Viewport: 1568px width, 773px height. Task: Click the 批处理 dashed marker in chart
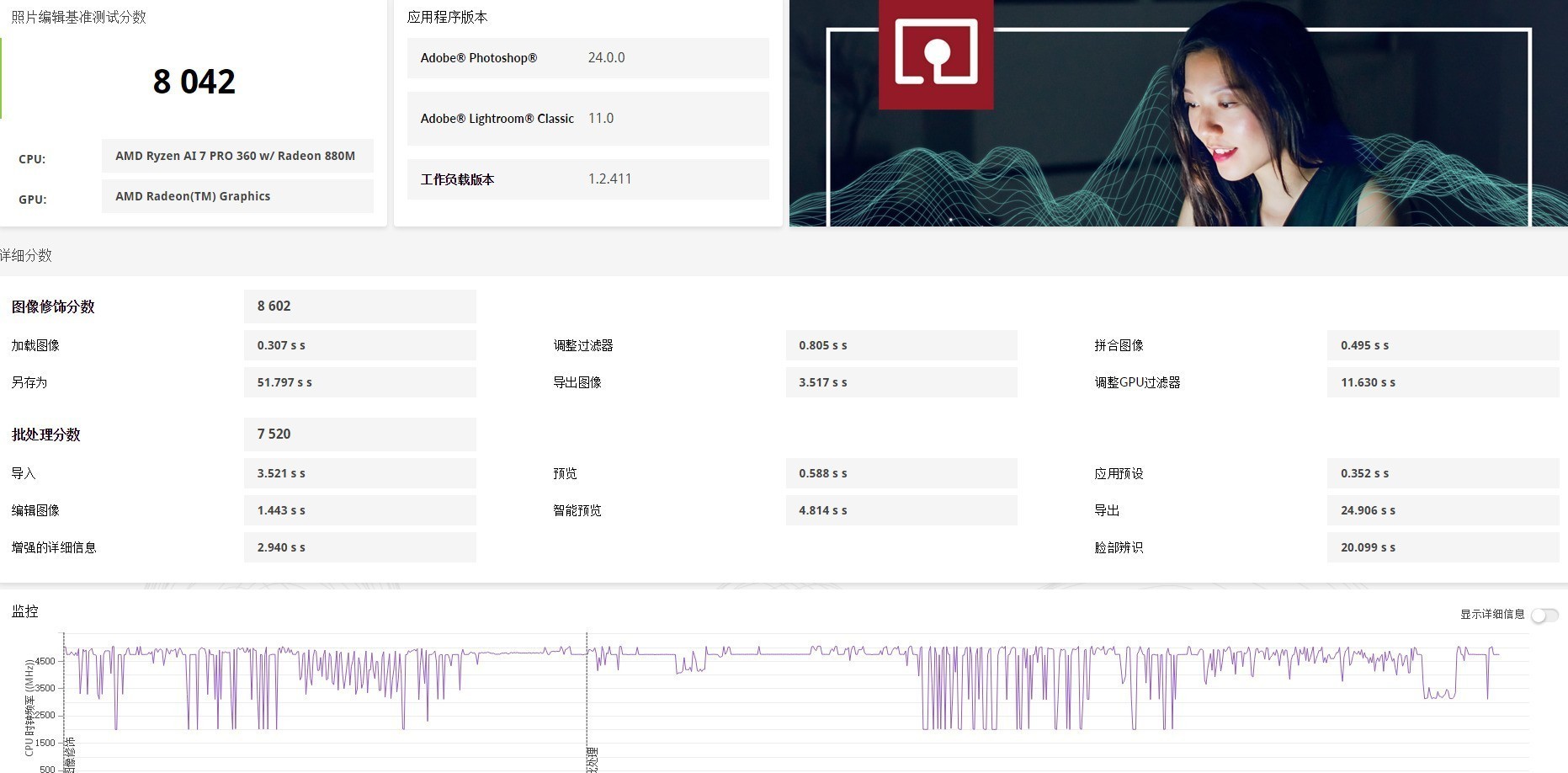[591, 758]
